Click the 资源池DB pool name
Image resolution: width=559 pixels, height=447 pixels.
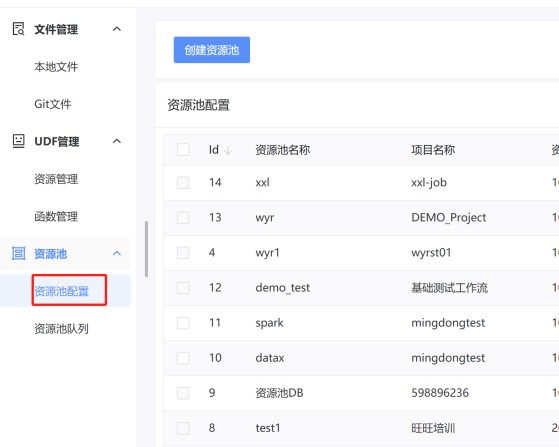pyautogui.click(x=280, y=393)
